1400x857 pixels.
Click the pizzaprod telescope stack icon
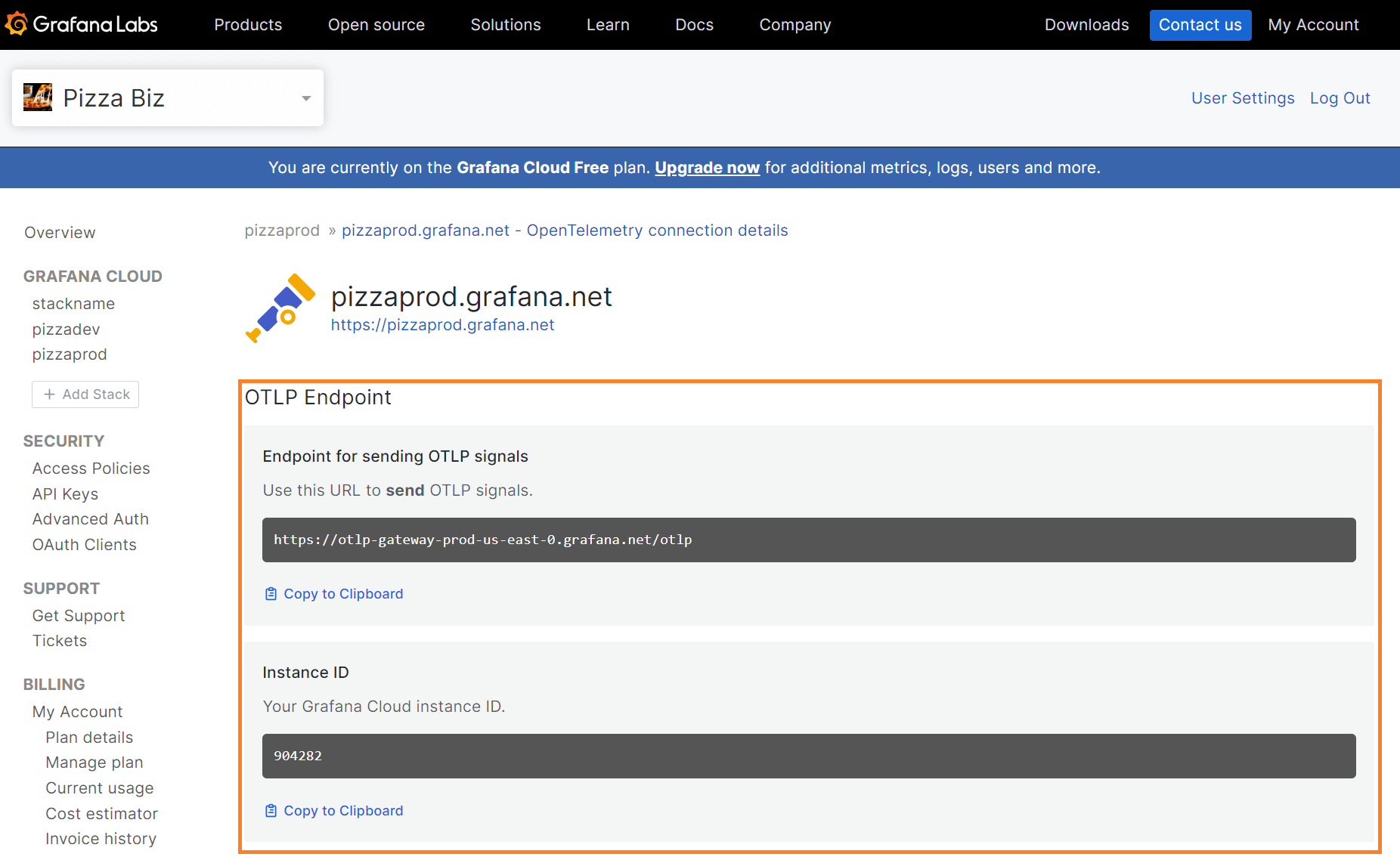click(x=280, y=308)
